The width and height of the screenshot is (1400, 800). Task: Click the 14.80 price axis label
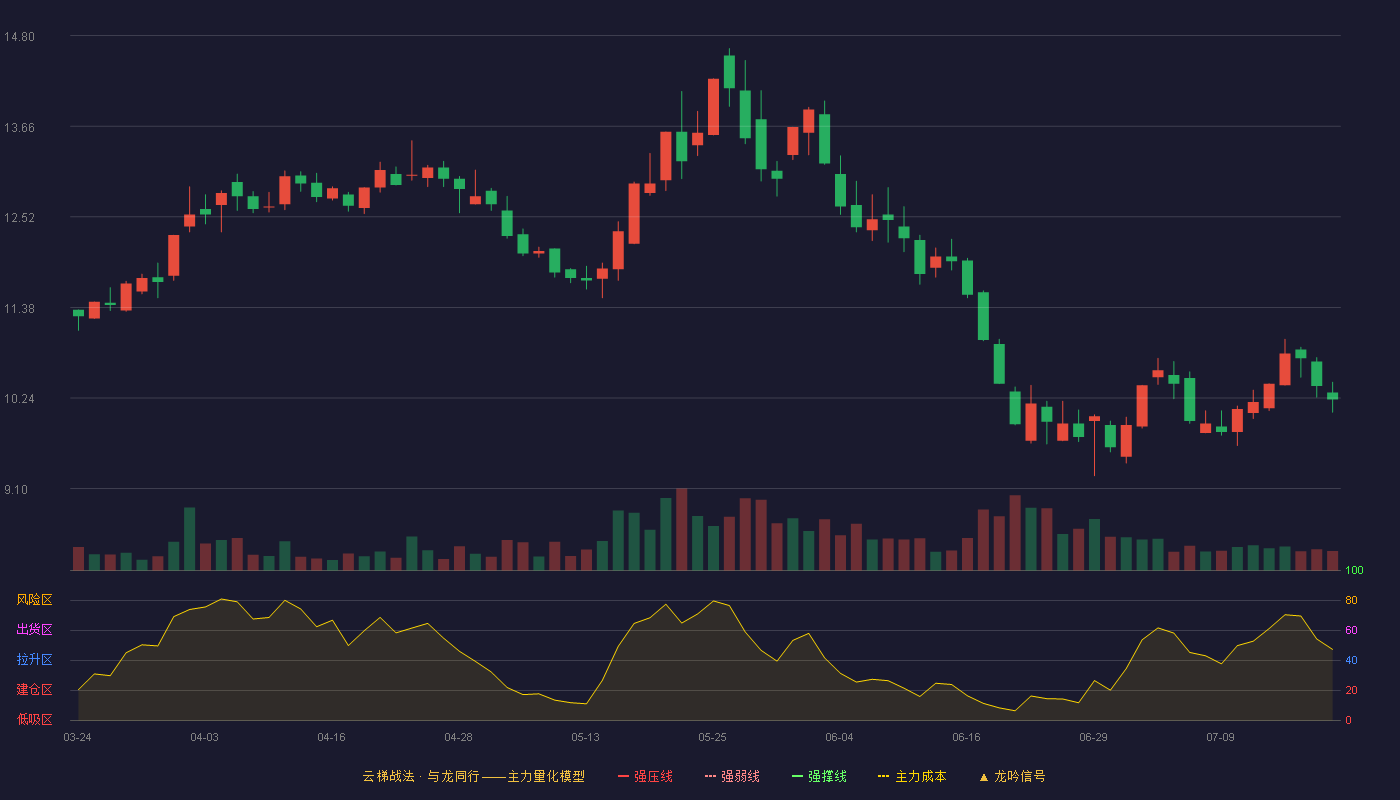tap(19, 37)
